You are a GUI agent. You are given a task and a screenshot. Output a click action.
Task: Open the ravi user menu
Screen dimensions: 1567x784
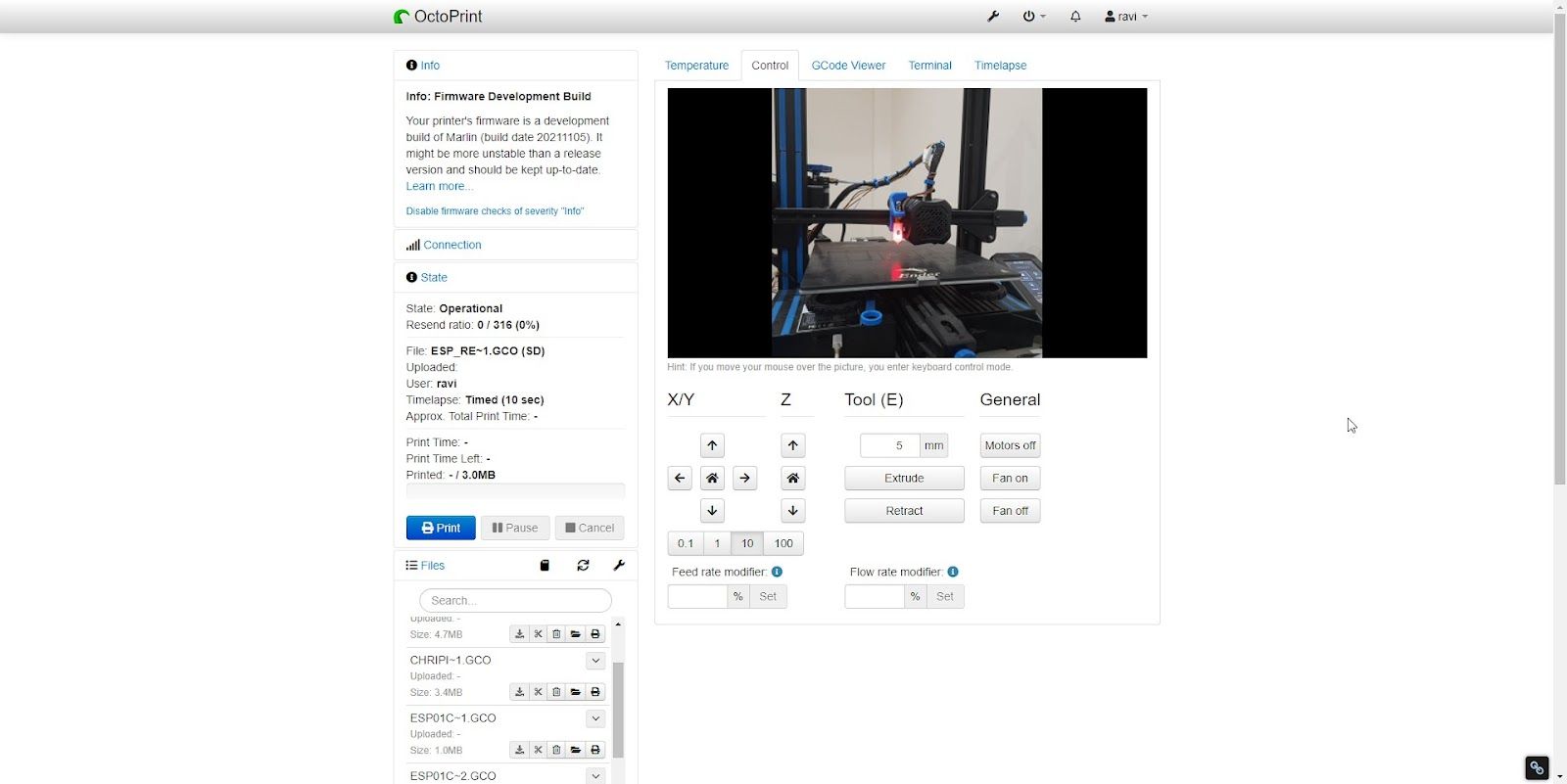point(1126,17)
